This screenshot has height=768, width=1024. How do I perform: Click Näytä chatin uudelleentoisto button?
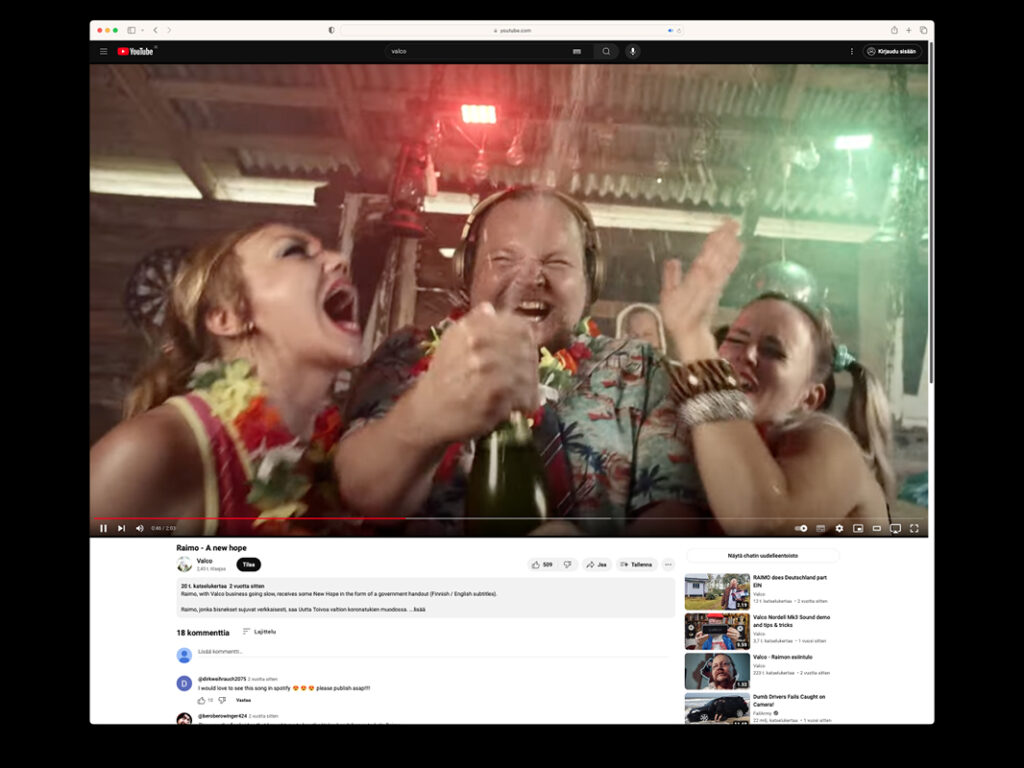click(x=762, y=556)
